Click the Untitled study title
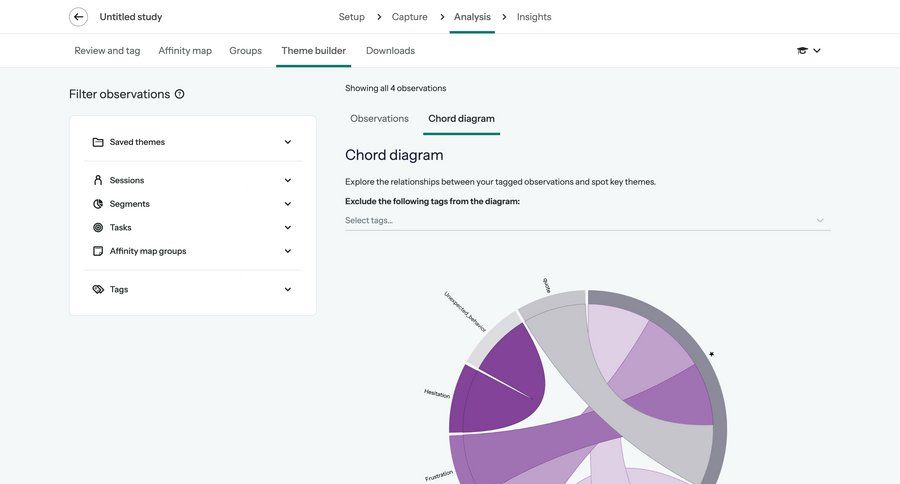Image resolution: width=900 pixels, height=484 pixels. pyautogui.click(x=131, y=17)
